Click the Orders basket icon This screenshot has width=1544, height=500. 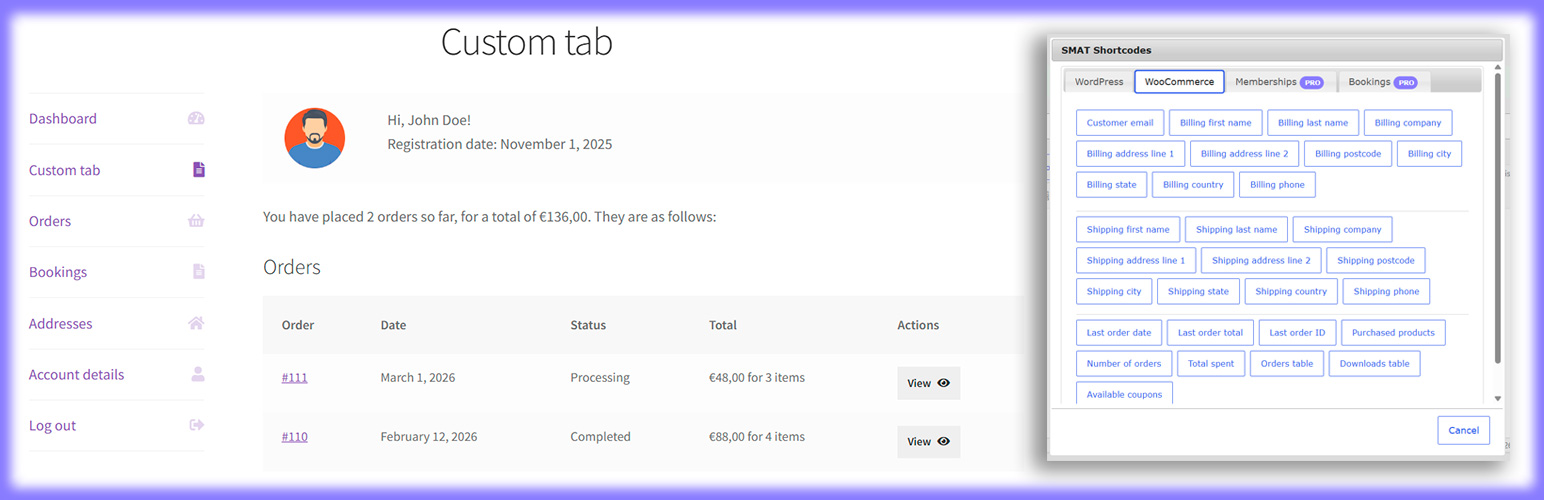[x=196, y=221]
